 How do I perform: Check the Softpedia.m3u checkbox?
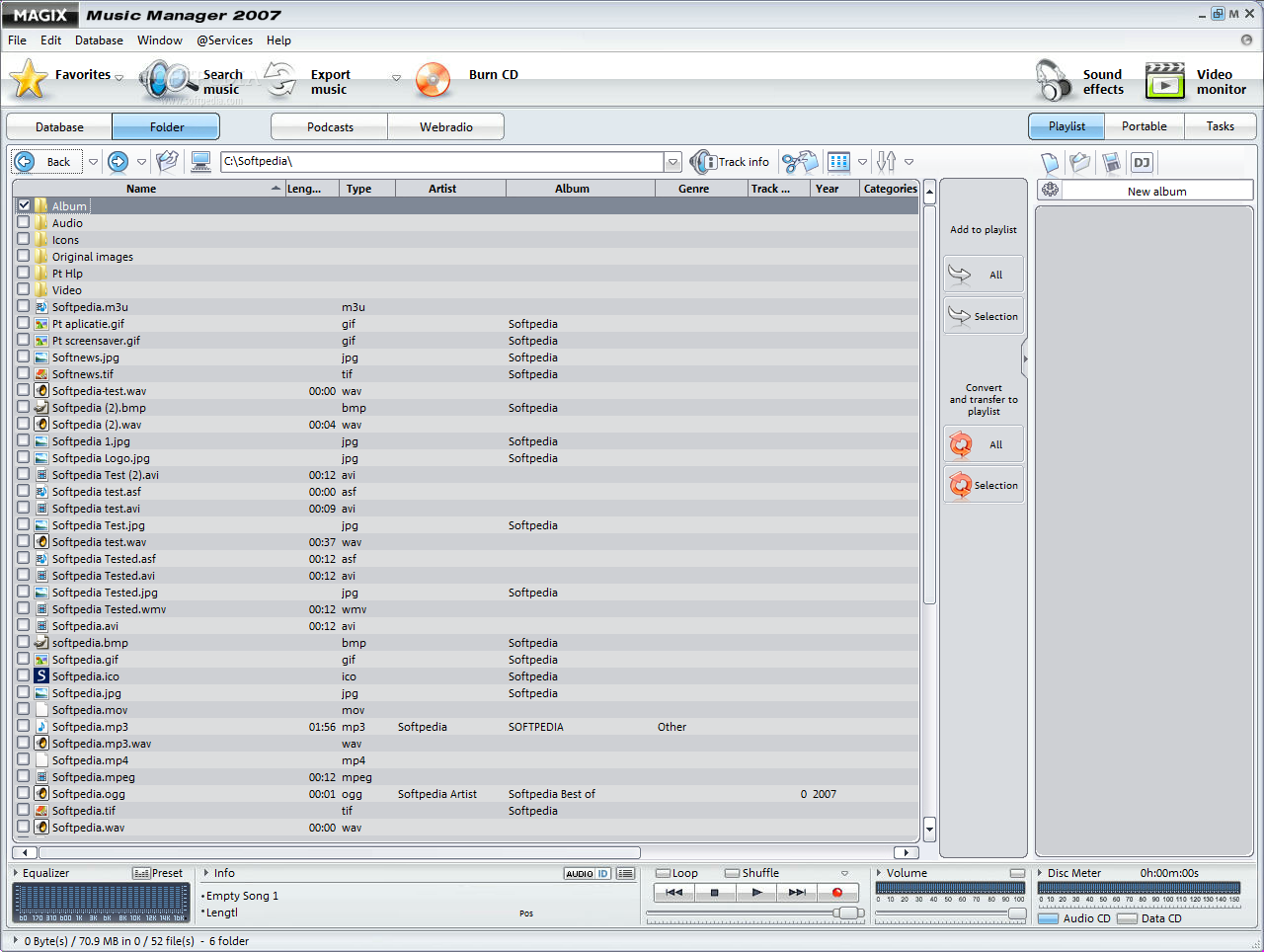pos(24,306)
